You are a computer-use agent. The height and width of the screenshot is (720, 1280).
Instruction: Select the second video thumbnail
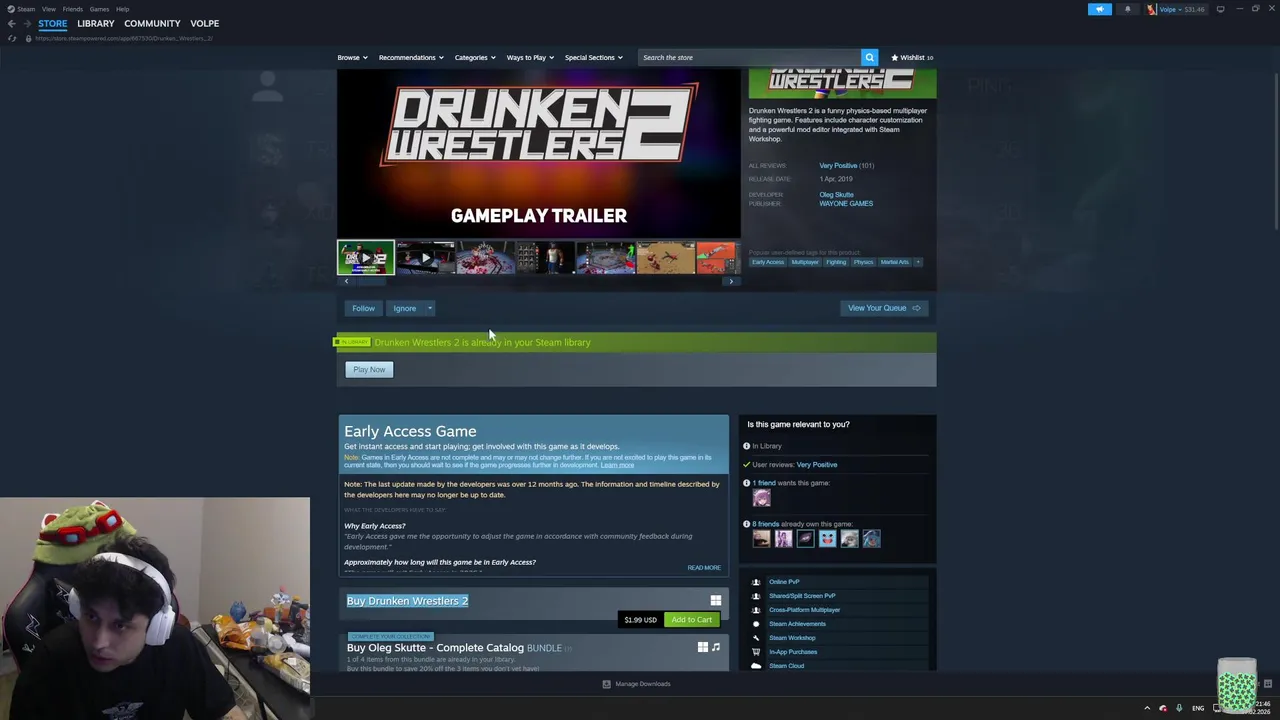point(425,258)
